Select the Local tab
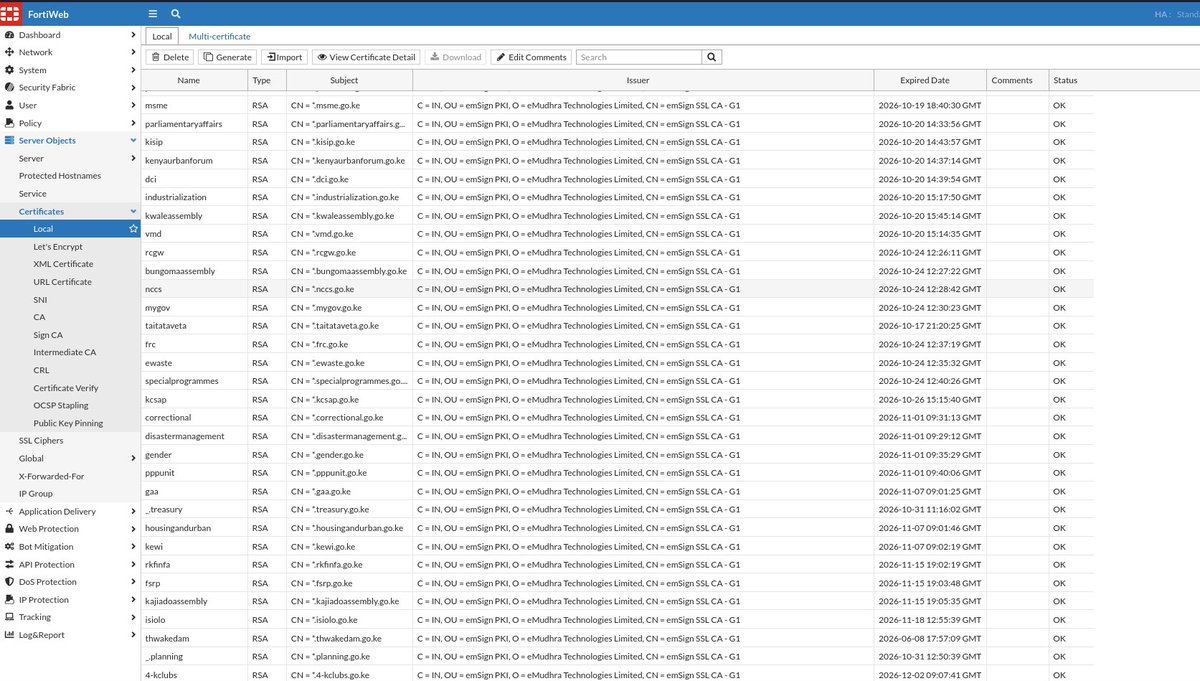This screenshot has width=1200, height=681. point(162,36)
